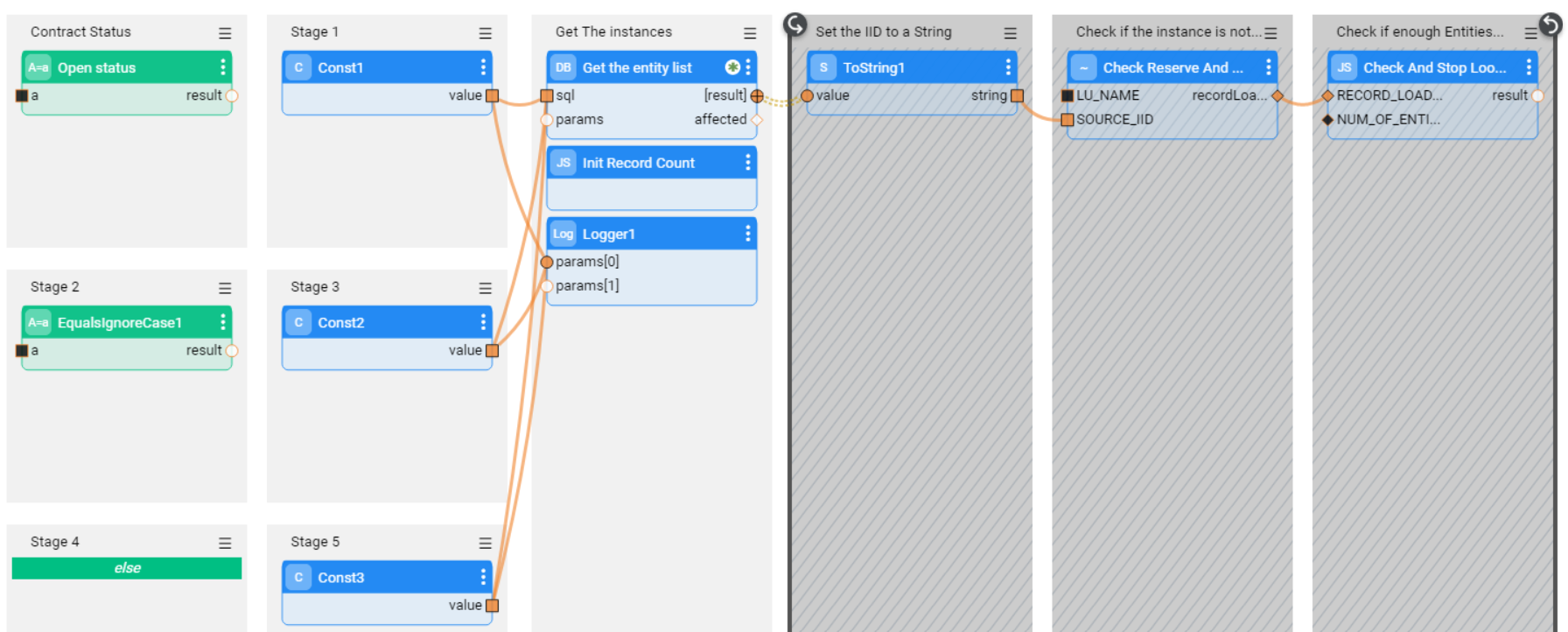
Task: Click the C icon on Const1 actor
Action: click(298, 67)
